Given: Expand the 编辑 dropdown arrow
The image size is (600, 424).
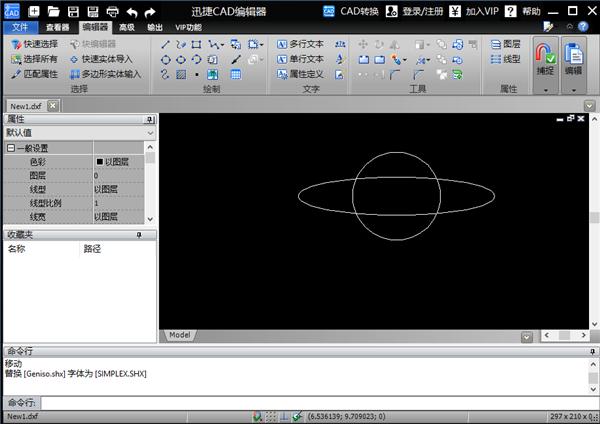Looking at the screenshot, I should (x=575, y=90).
